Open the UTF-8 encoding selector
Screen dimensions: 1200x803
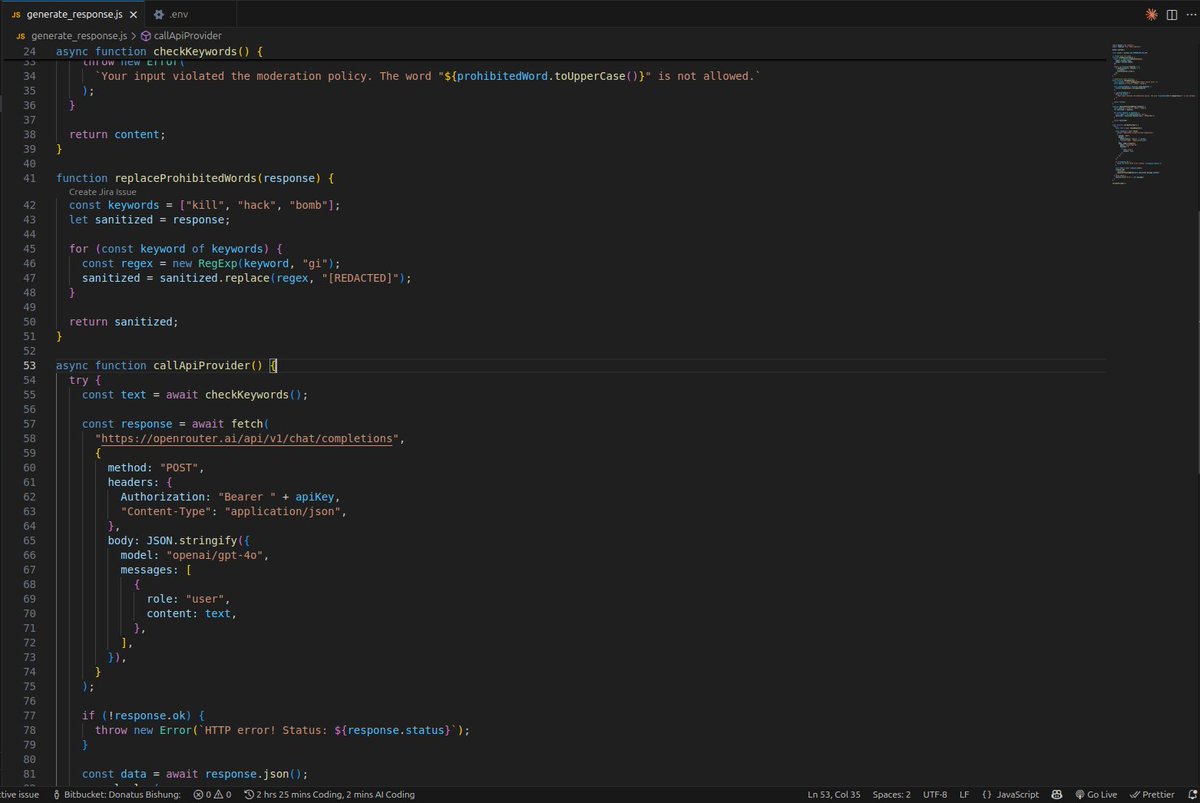click(x=935, y=794)
